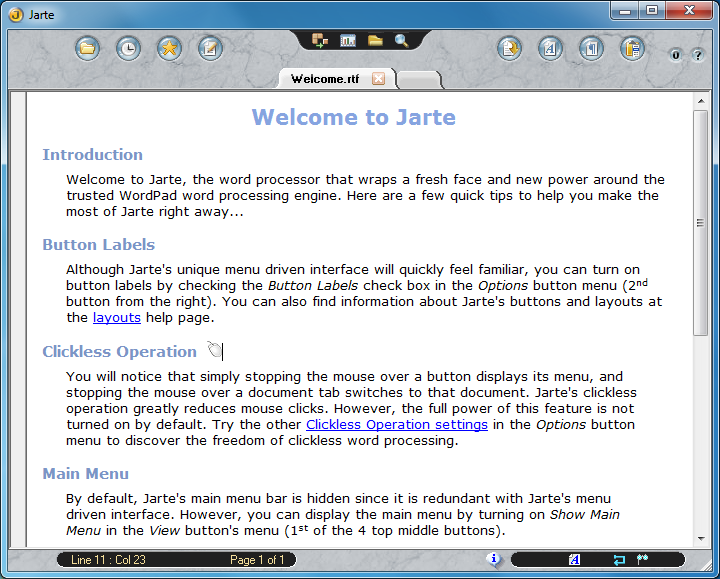Click the small yellow folder icon in middle group
720x579 pixels.
tap(375, 40)
